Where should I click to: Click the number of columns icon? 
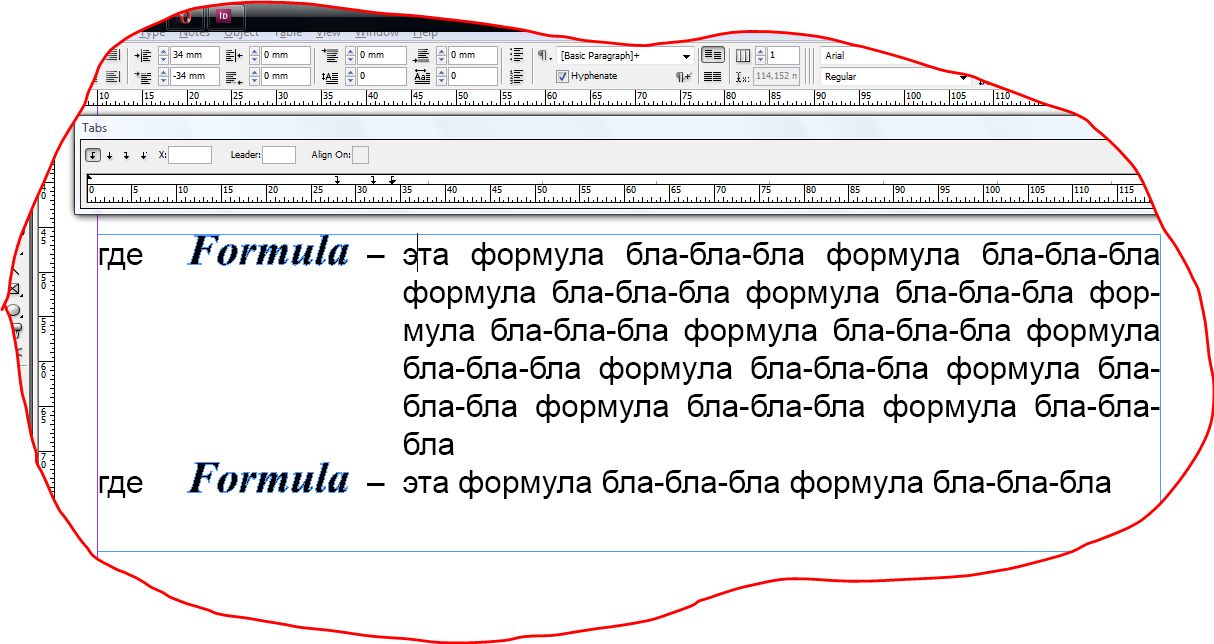pyautogui.click(x=743, y=56)
